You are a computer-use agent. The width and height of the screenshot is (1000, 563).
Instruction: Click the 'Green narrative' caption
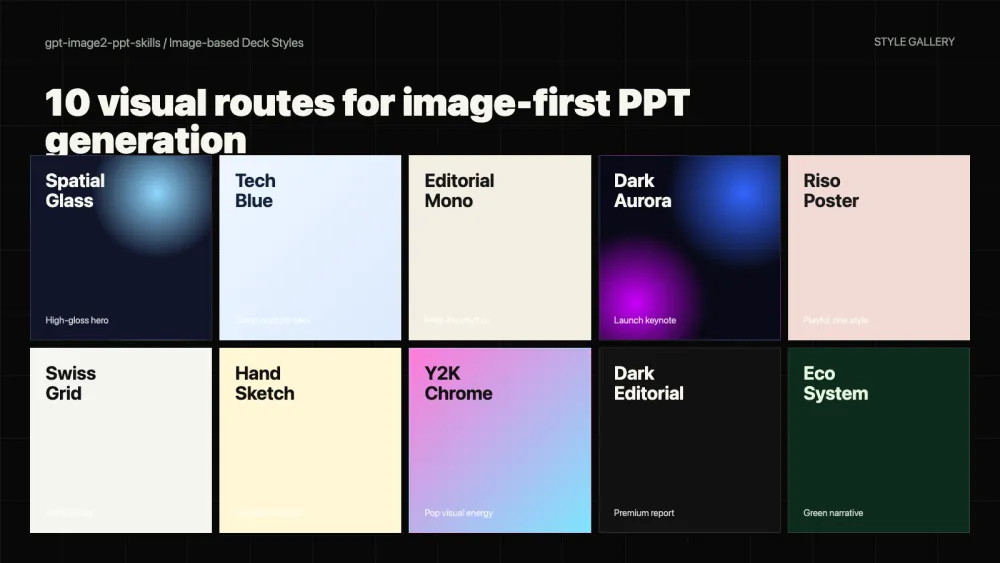pyautogui.click(x=833, y=513)
